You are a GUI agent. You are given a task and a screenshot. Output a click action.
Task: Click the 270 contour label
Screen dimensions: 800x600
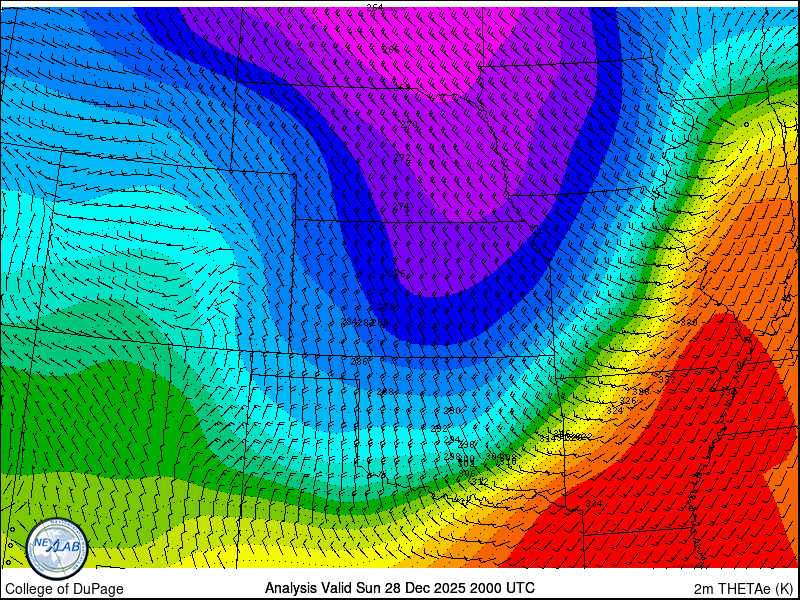pyautogui.click(x=409, y=124)
